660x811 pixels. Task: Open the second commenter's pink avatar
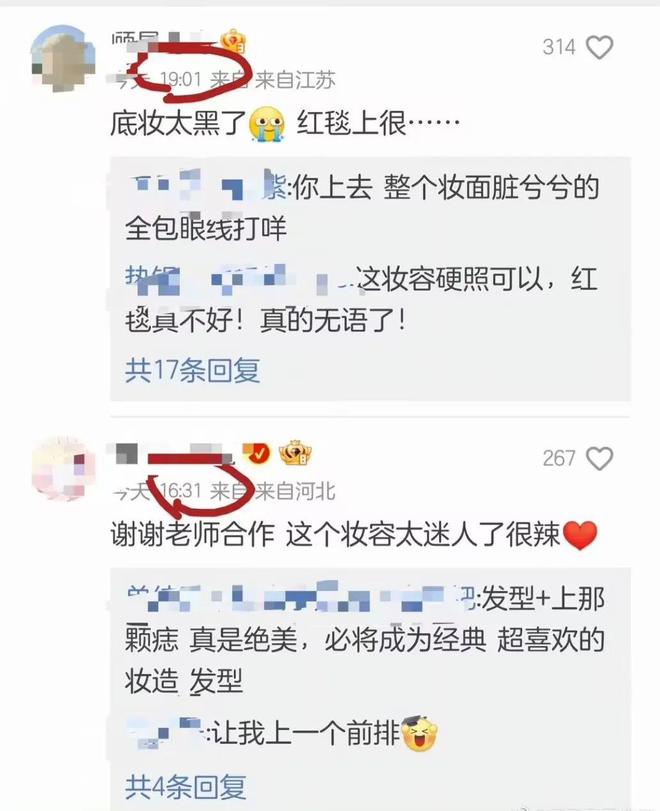tap(63, 469)
